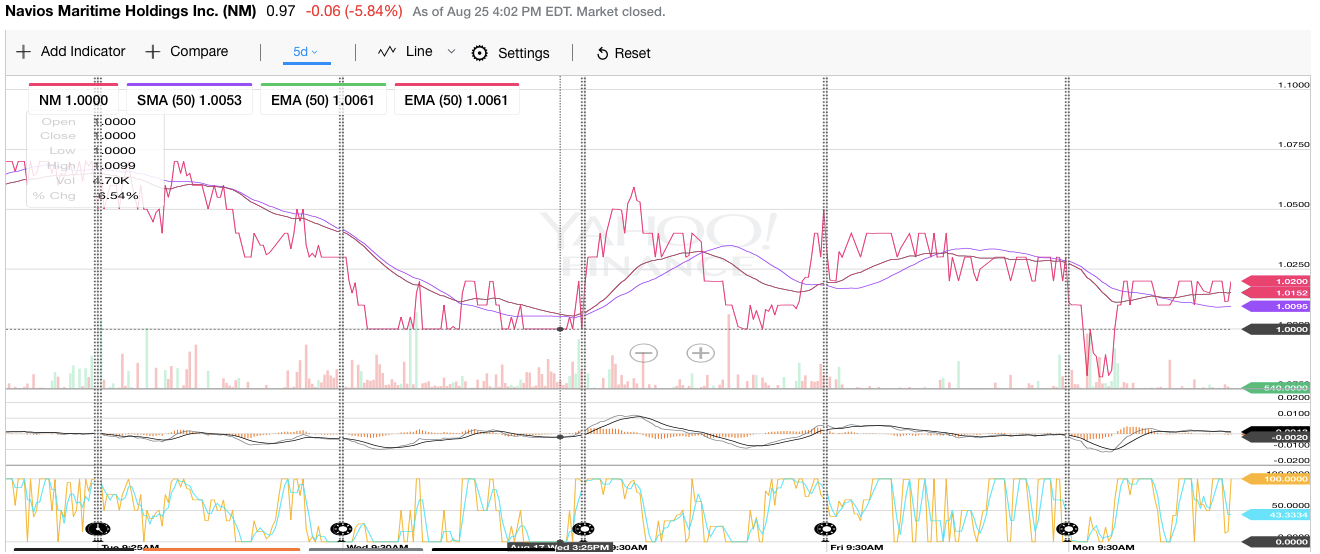
Task: Open the event marker above Fri 9:30AM
Action: 825,529
